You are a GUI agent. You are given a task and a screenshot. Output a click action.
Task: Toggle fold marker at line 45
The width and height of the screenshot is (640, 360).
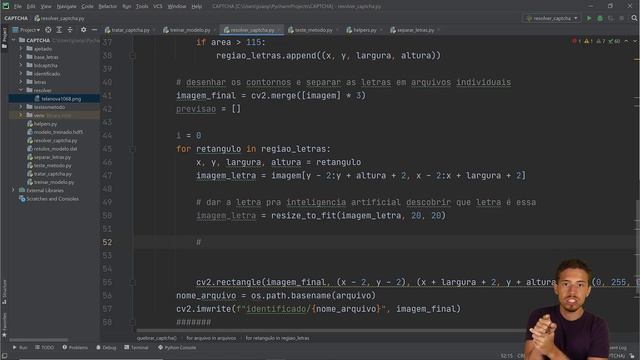(x=132, y=149)
